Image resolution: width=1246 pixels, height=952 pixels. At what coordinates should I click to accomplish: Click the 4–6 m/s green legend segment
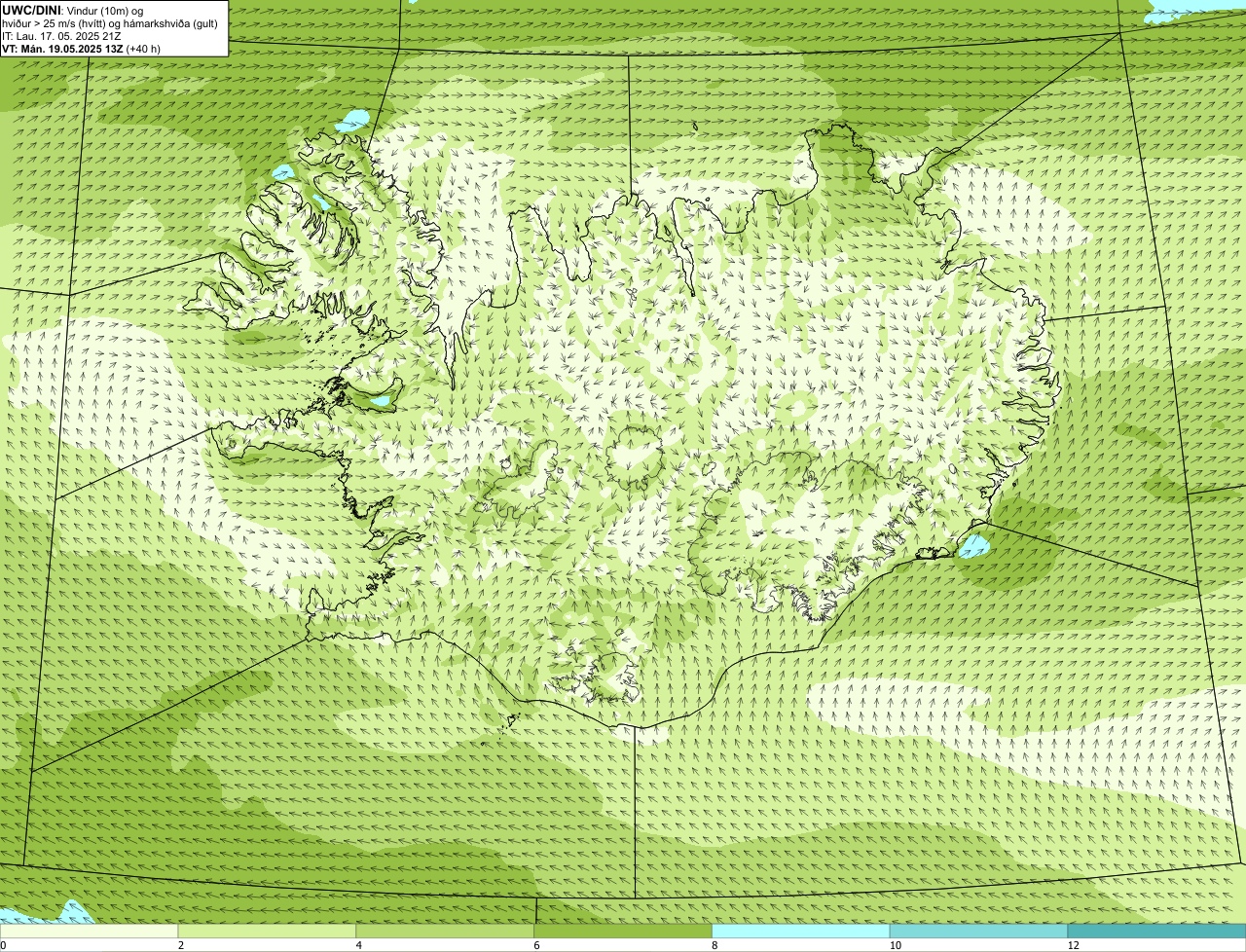pyautogui.click(x=446, y=931)
